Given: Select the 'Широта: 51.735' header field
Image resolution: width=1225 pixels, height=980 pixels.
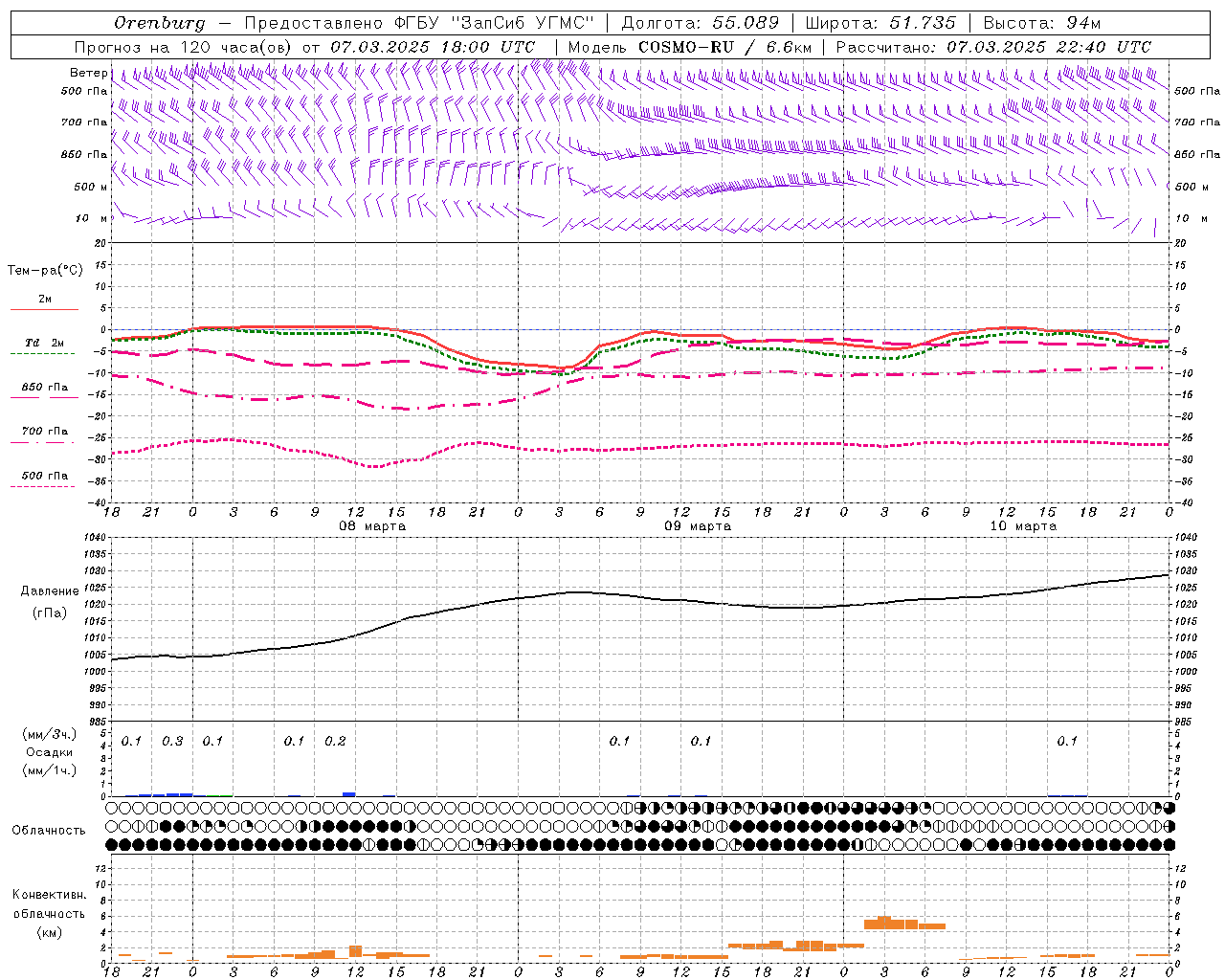Looking at the screenshot, I should coord(880,23).
